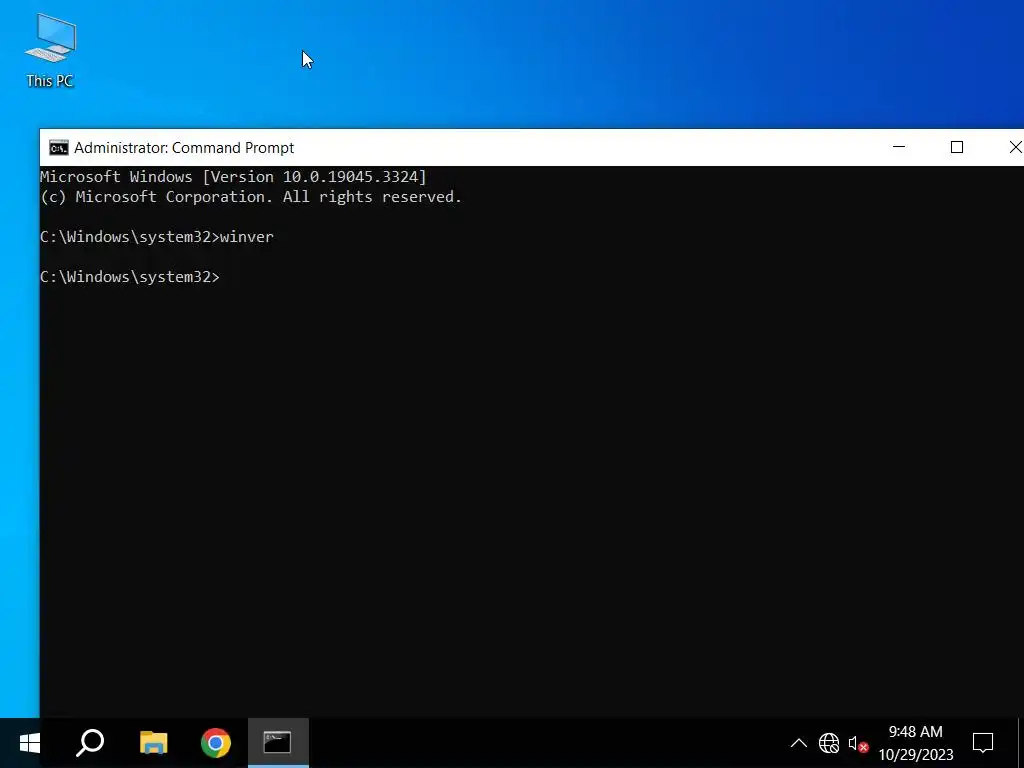Click the 'Administrator: Command Prompt' title text
This screenshot has height=768, width=1024.
coord(184,148)
